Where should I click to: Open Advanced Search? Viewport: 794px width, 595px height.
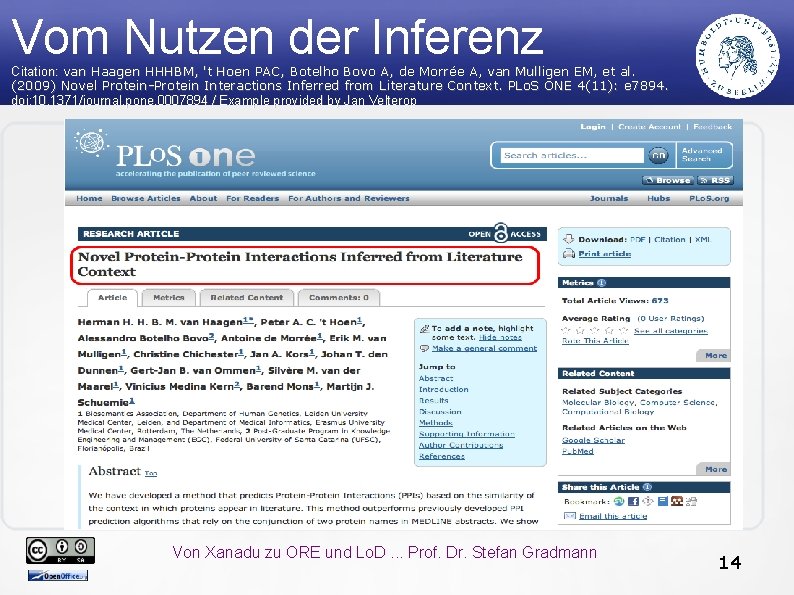pyautogui.click(x=701, y=155)
